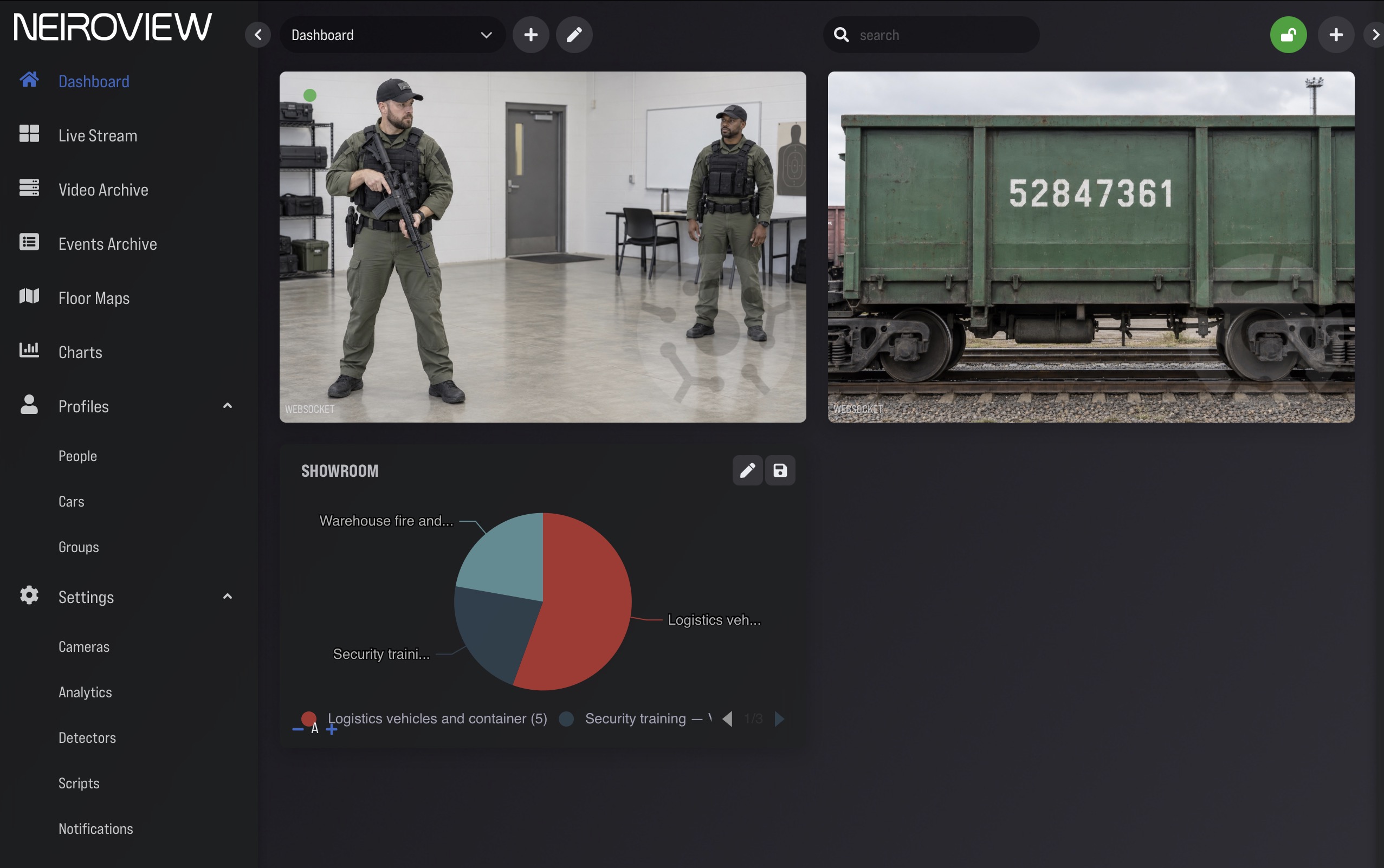Click the 'Logistics veh...' chart label
This screenshot has width=1384, height=868.
714,620
